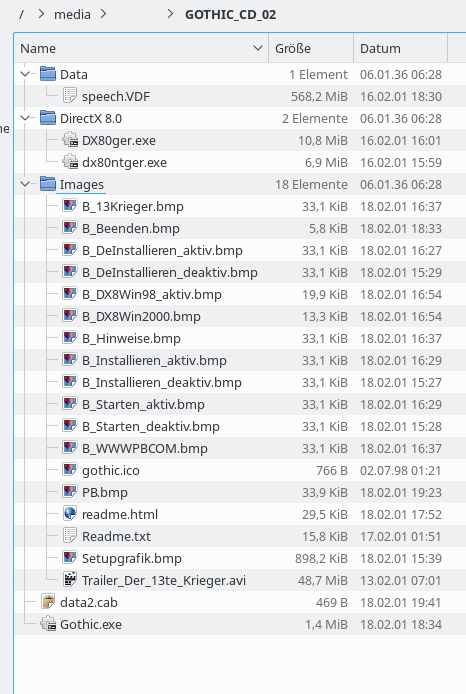Select the B_Hinweise.bmp file name
This screenshot has width=466, height=694.
tap(131, 339)
